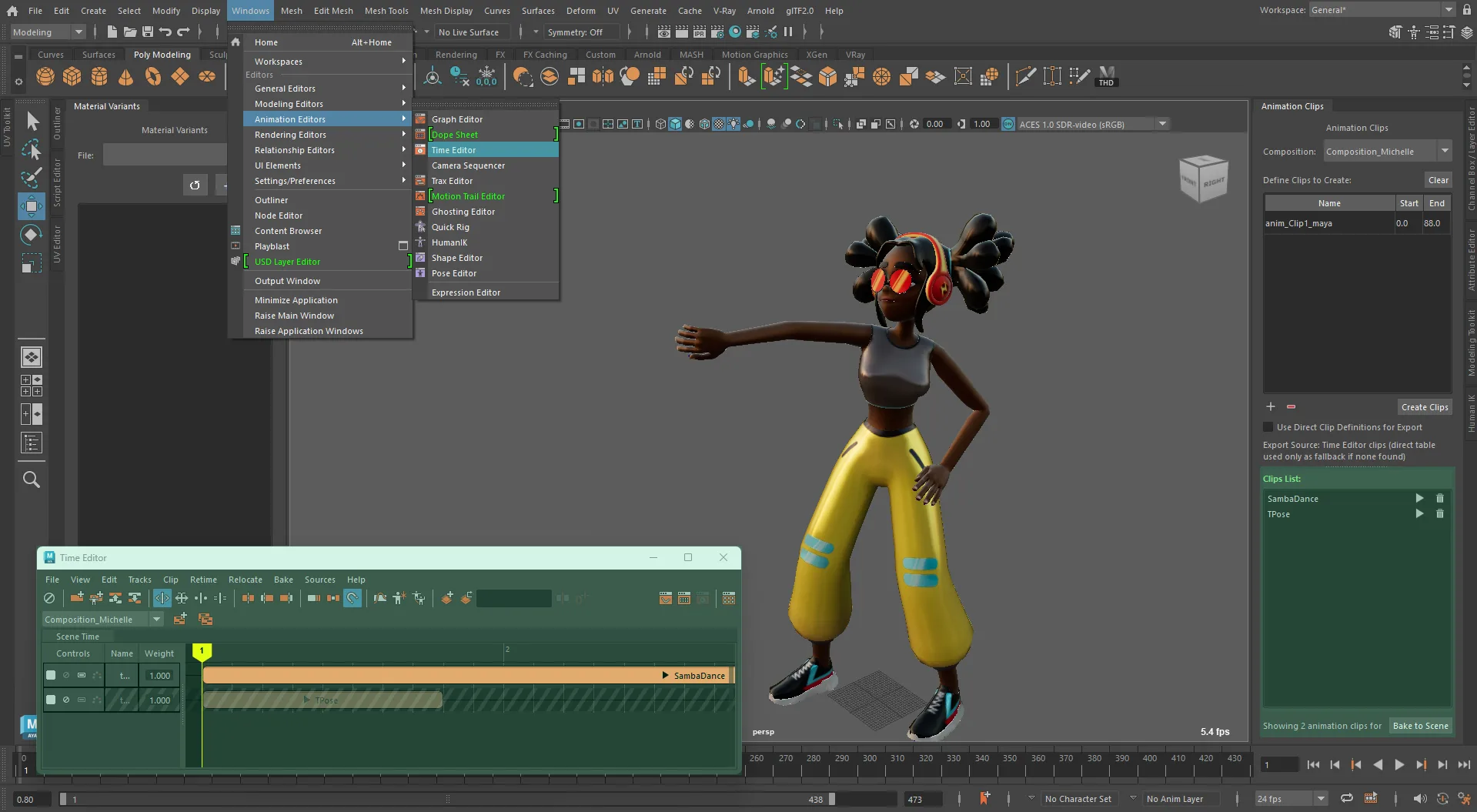Click the IPR render icon
This screenshot has width=1477, height=812.
700,32
